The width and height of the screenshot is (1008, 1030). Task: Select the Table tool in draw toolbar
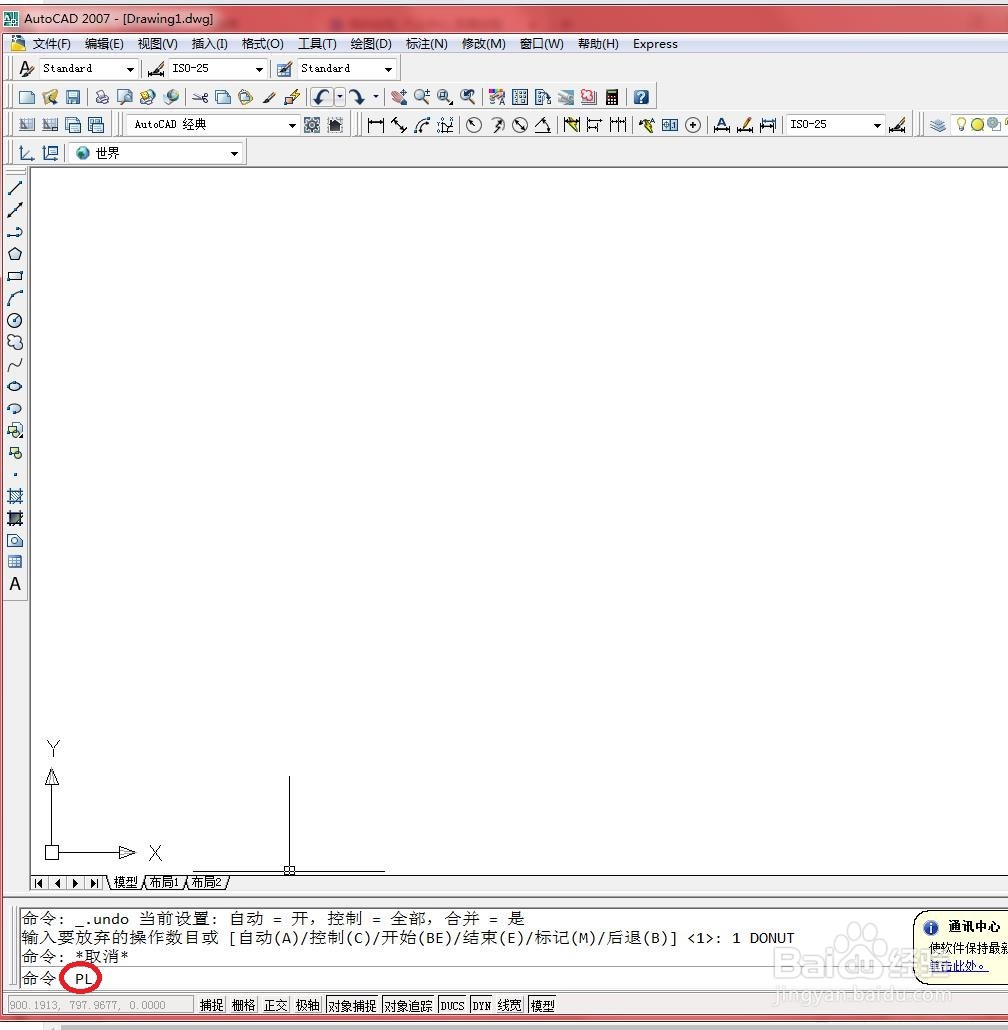[15, 562]
